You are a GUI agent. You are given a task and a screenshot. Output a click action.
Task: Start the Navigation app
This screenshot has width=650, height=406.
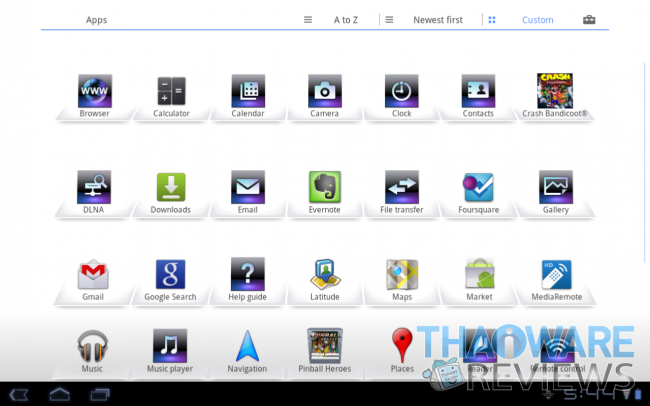[x=247, y=346]
